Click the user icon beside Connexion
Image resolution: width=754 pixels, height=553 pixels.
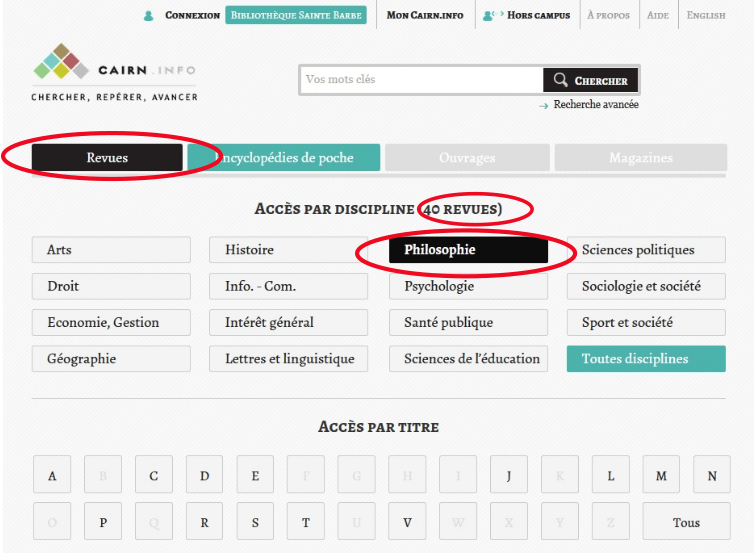(149, 16)
